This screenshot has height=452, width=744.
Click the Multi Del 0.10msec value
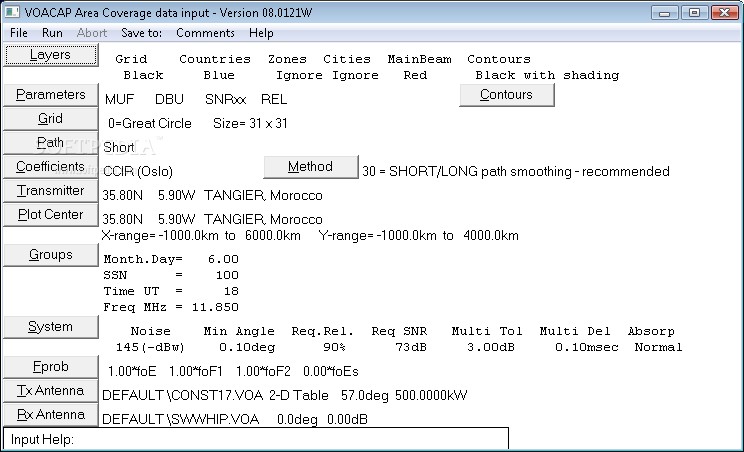click(586, 347)
